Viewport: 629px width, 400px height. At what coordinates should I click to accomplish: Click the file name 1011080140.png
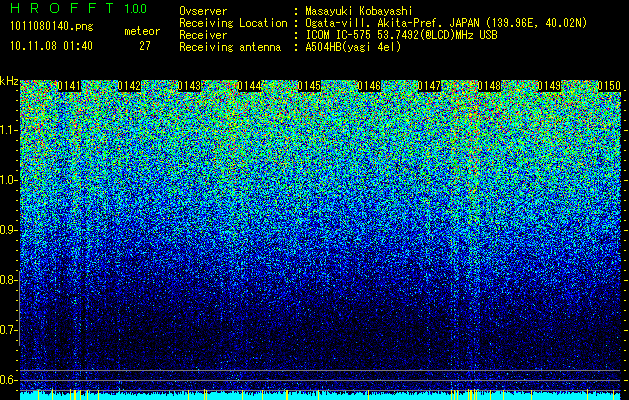coord(52,27)
